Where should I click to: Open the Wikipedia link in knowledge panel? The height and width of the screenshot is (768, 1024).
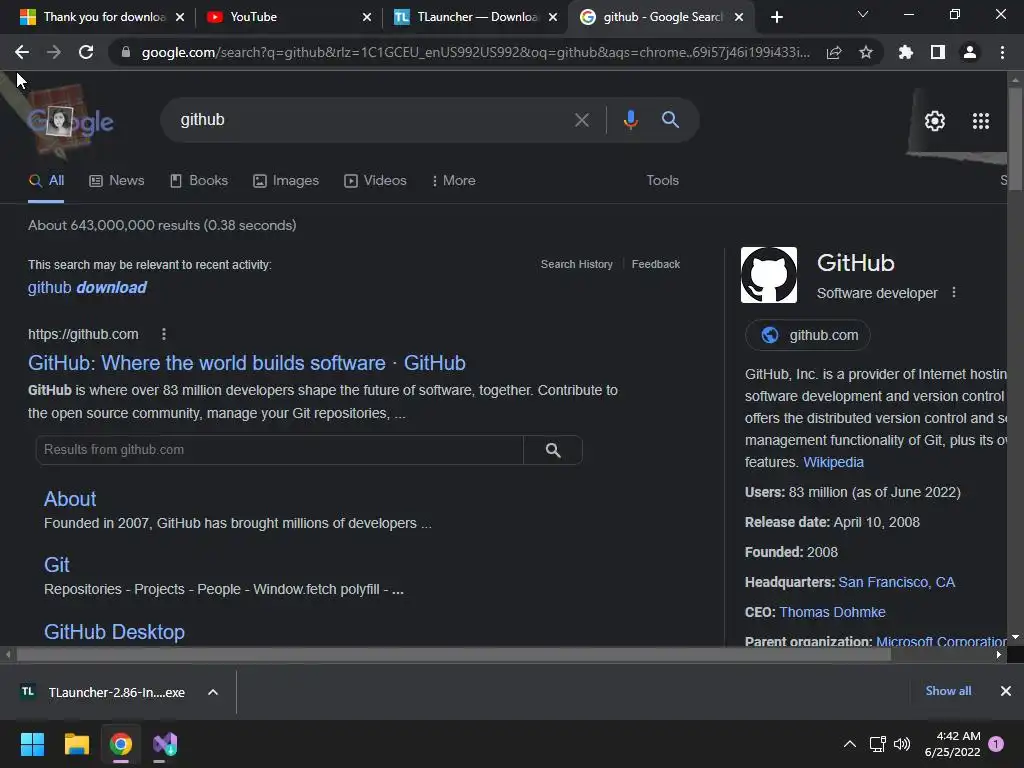833,462
